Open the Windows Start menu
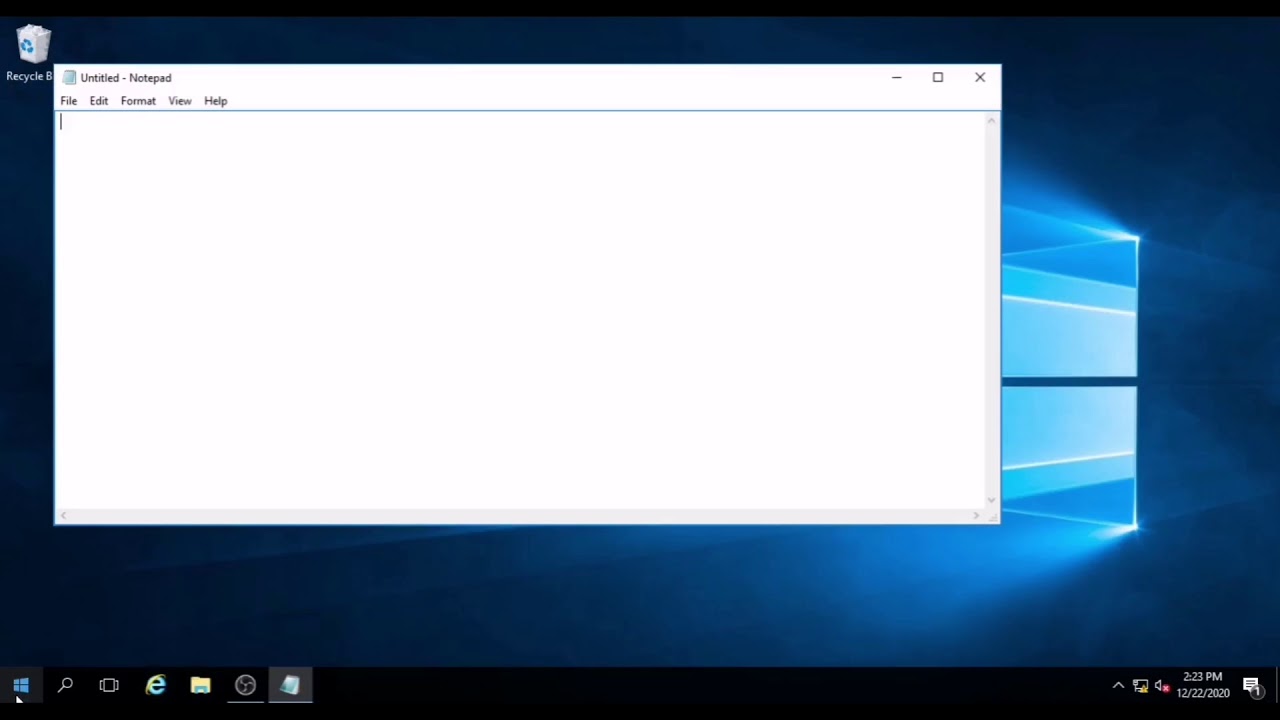Image resolution: width=1280 pixels, height=720 pixels. [21, 685]
